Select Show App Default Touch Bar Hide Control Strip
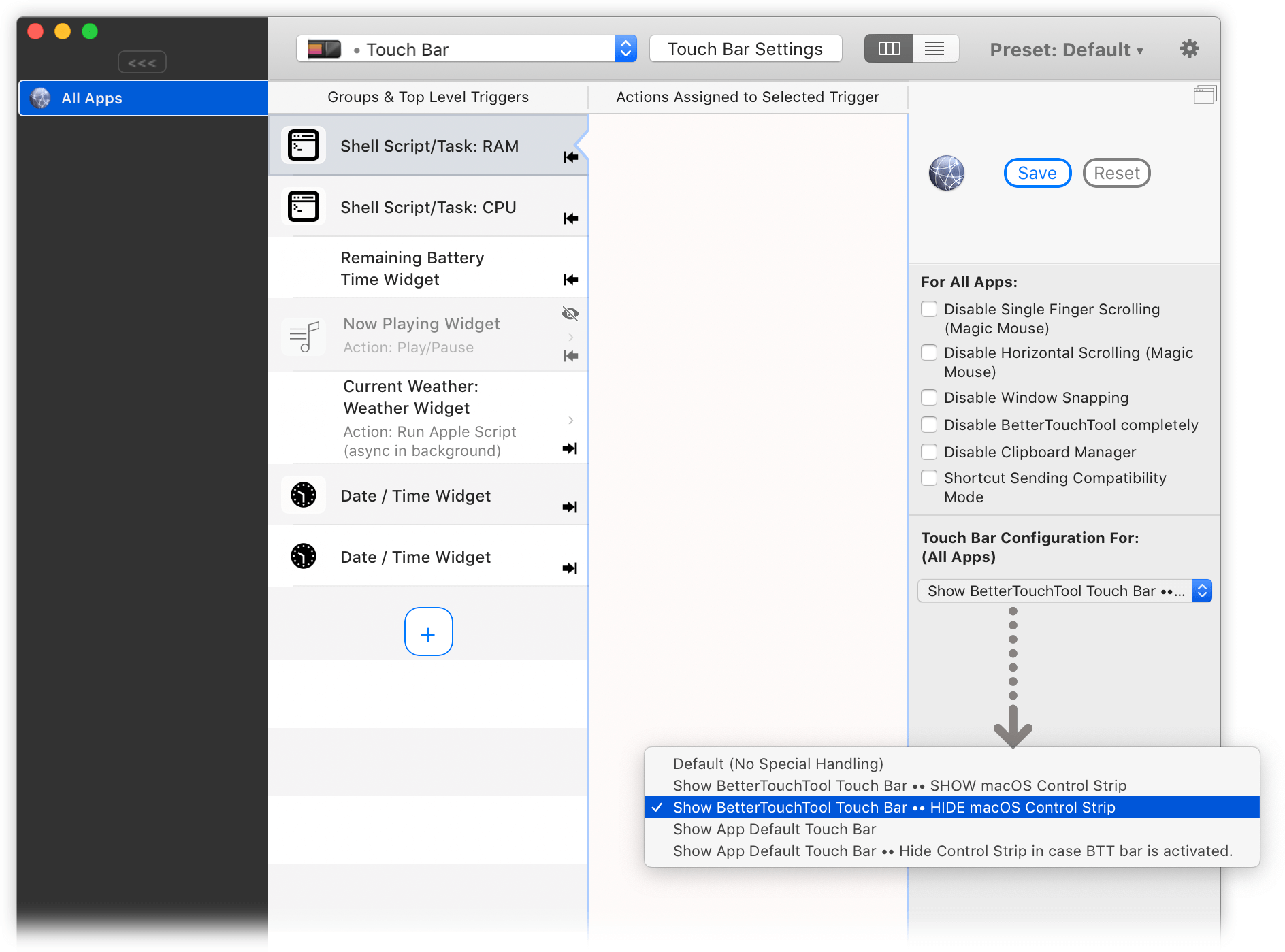Screen dimensions: 1285x952 [952, 851]
